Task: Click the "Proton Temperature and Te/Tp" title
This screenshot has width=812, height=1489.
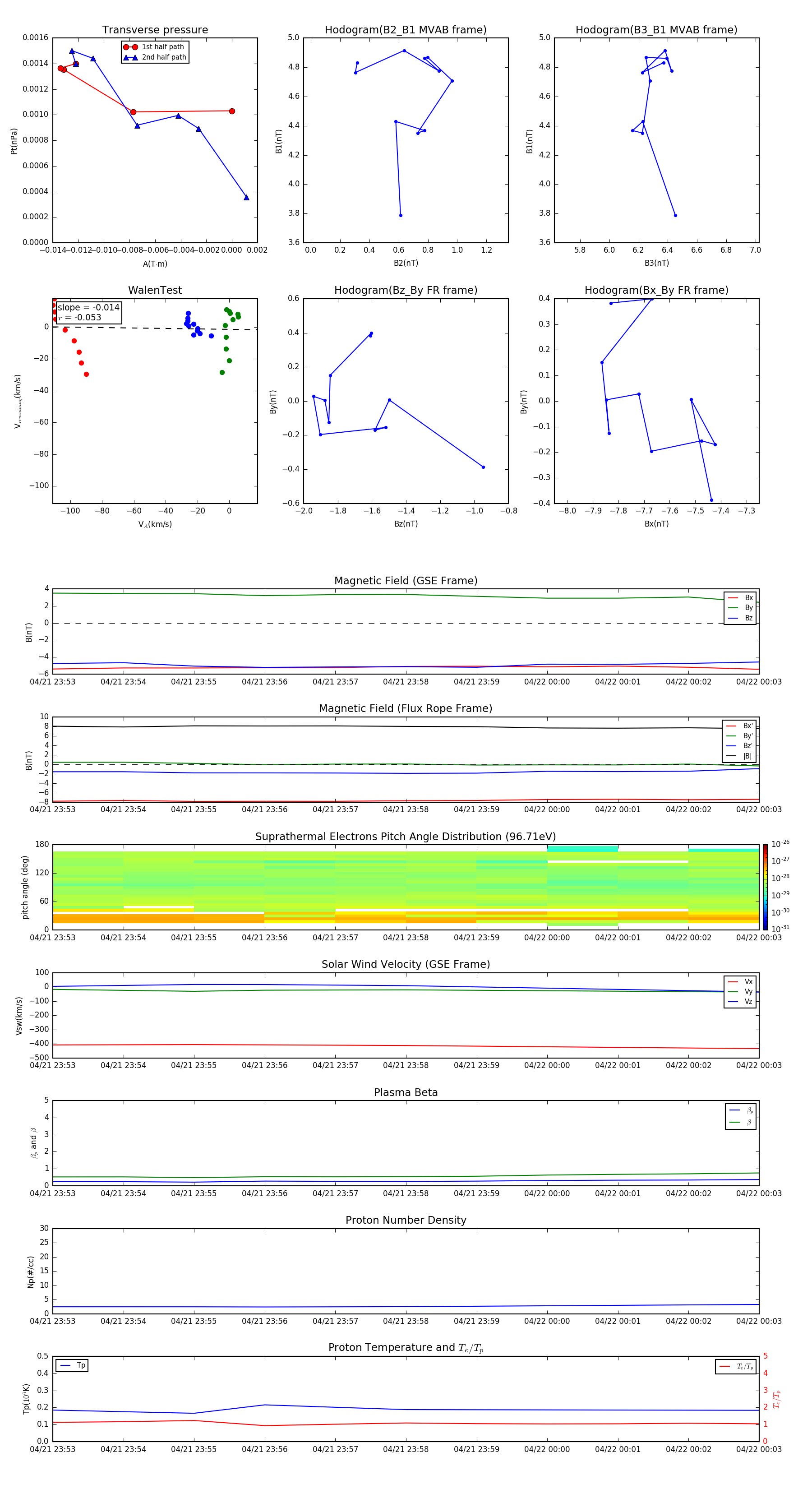Action: 406,1347
